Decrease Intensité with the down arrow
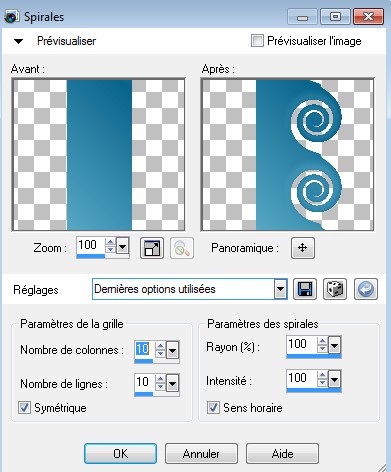 (322, 382)
